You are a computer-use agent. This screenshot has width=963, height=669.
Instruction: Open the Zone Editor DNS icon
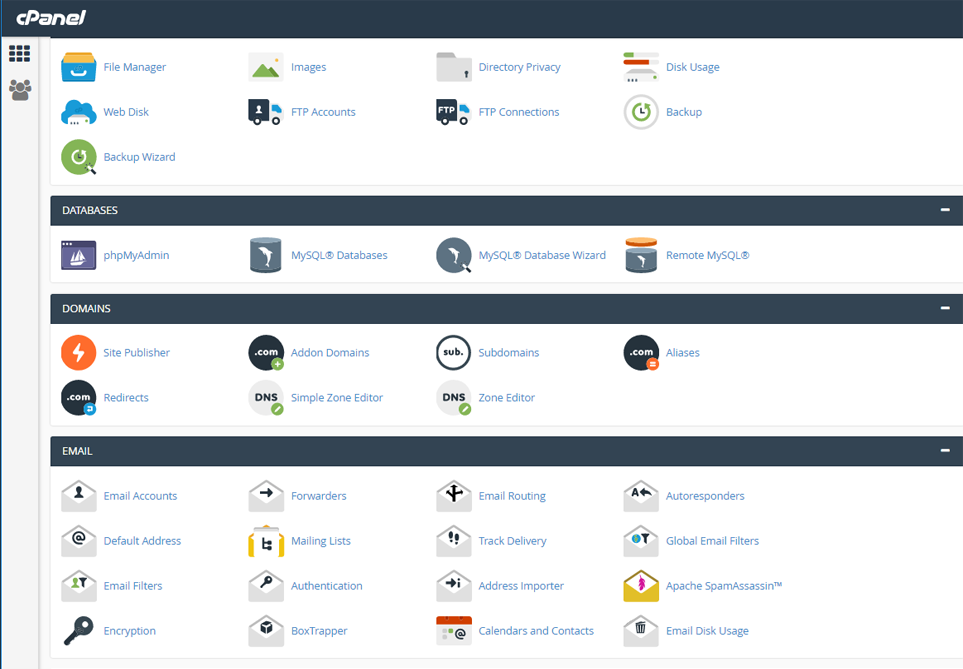pos(454,397)
